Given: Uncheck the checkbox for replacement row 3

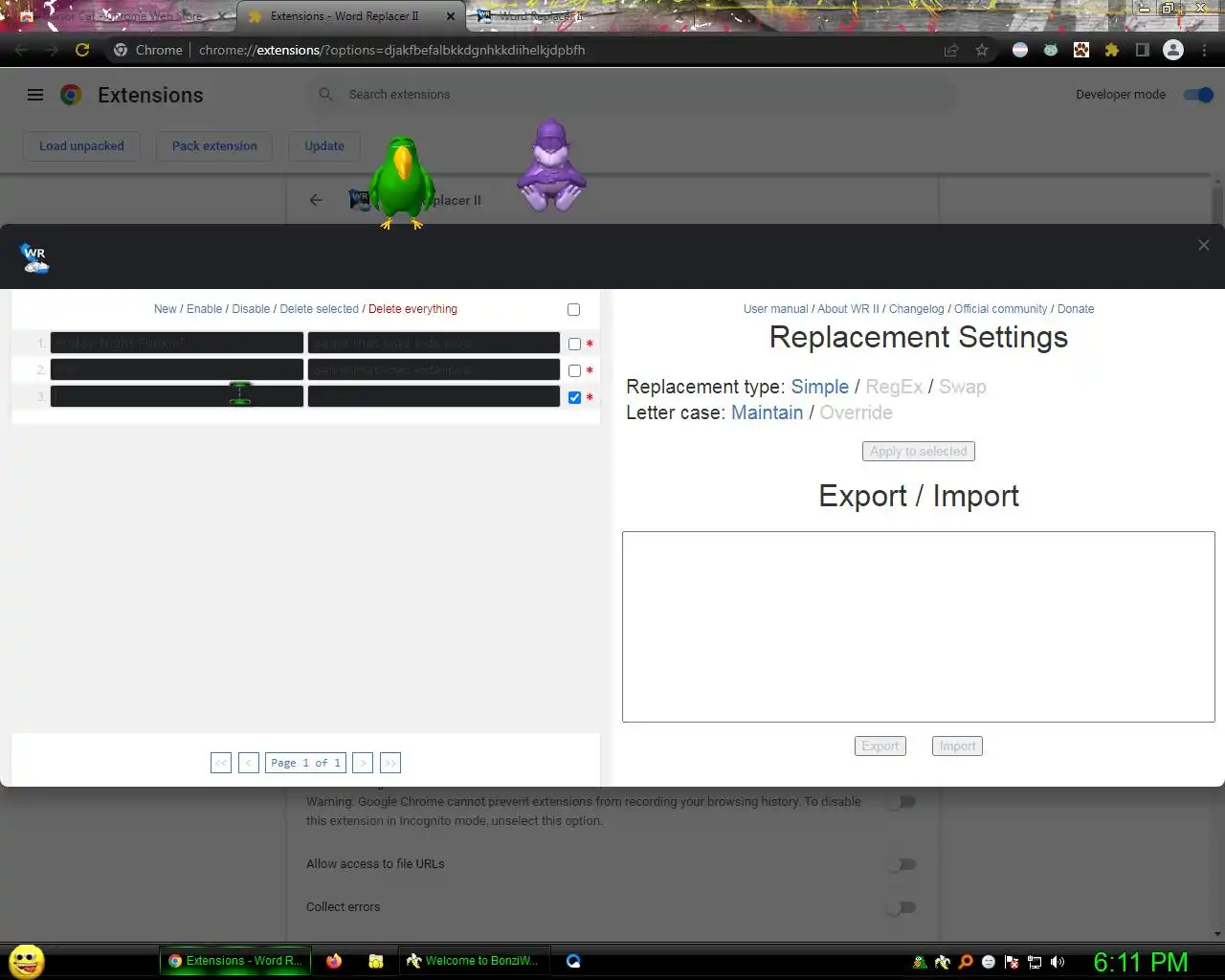Looking at the screenshot, I should coord(574,397).
